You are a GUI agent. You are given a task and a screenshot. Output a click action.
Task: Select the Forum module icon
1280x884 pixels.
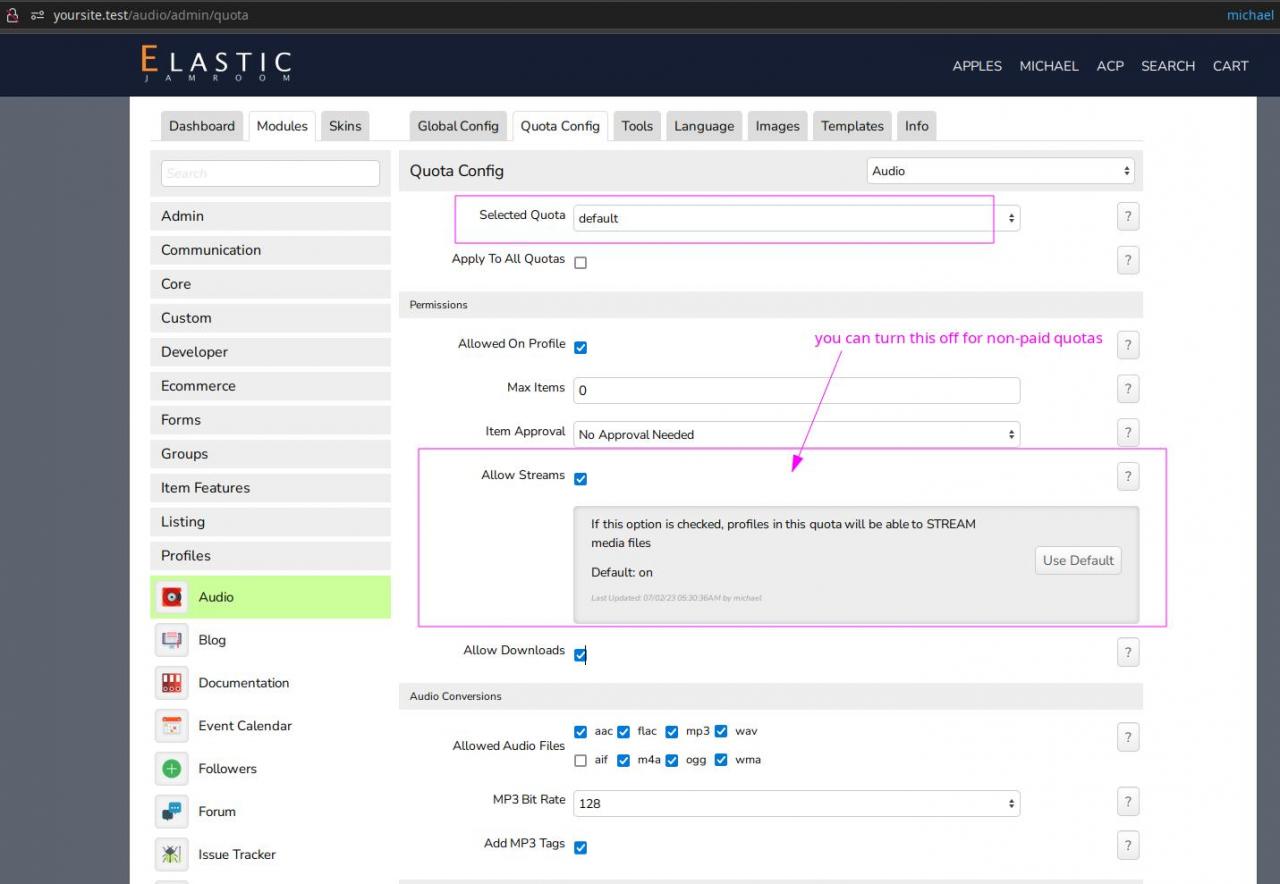point(172,812)
